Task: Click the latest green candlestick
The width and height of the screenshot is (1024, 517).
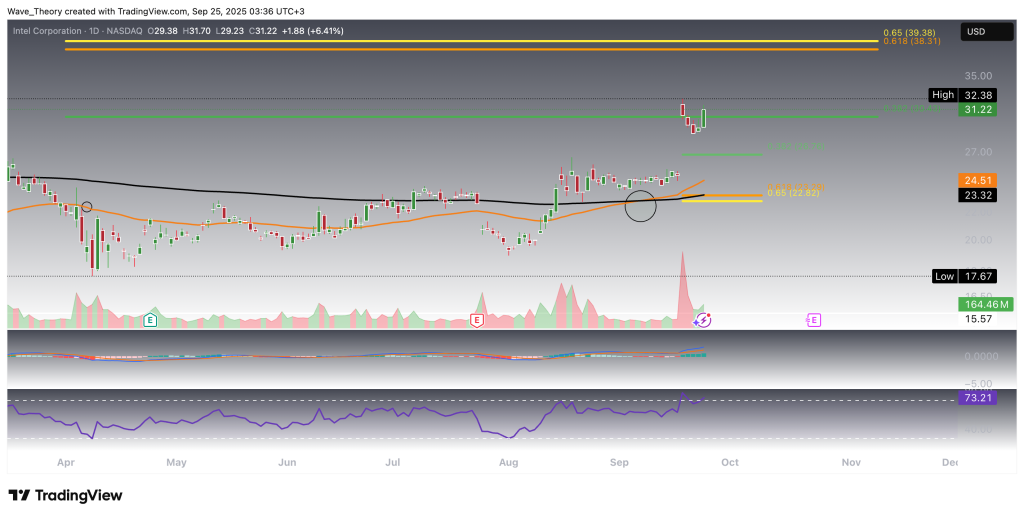Action: click(704, 118)
